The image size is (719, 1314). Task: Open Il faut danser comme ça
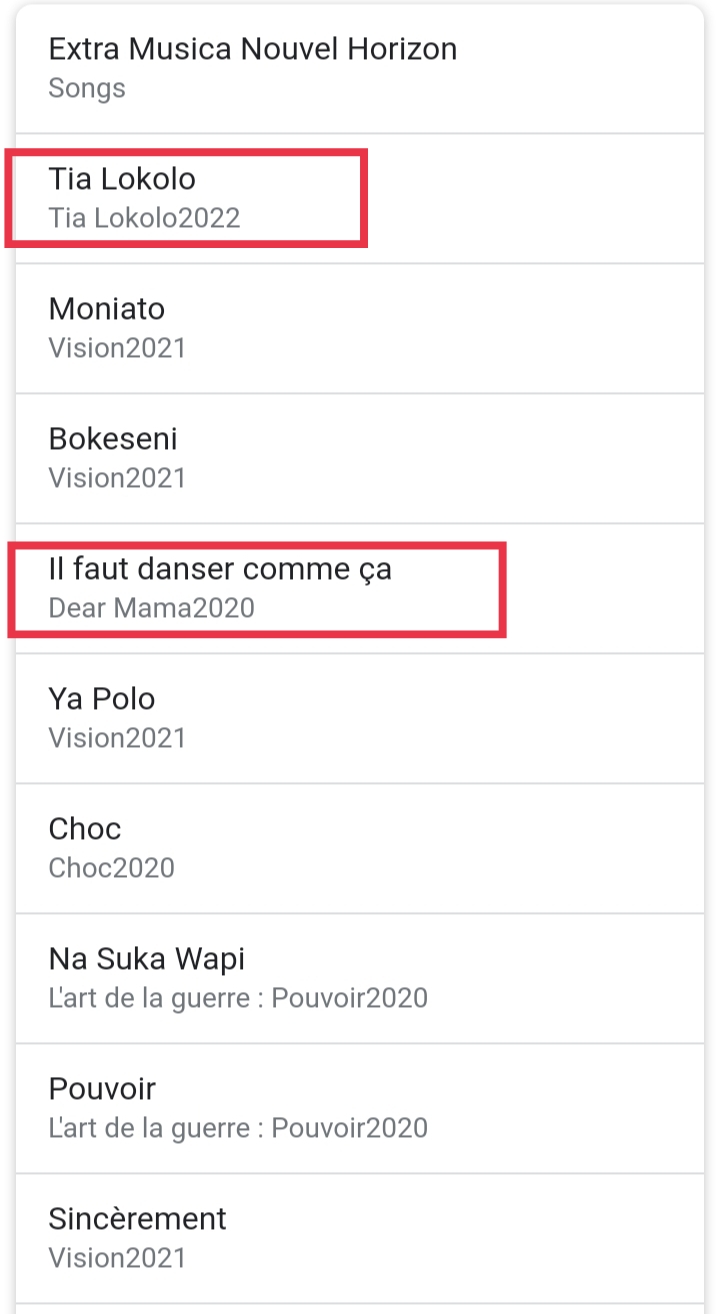(360, 588)
